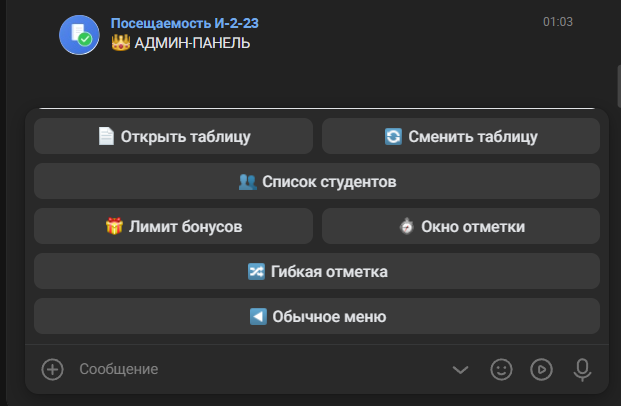Open Список студентов
The image size is (621, 406).
tap(317, 181)
